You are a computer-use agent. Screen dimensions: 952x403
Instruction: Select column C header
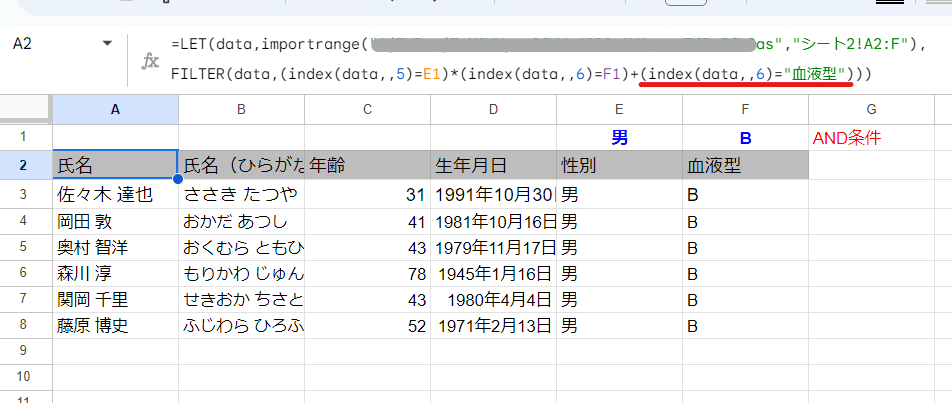point(367,110)
